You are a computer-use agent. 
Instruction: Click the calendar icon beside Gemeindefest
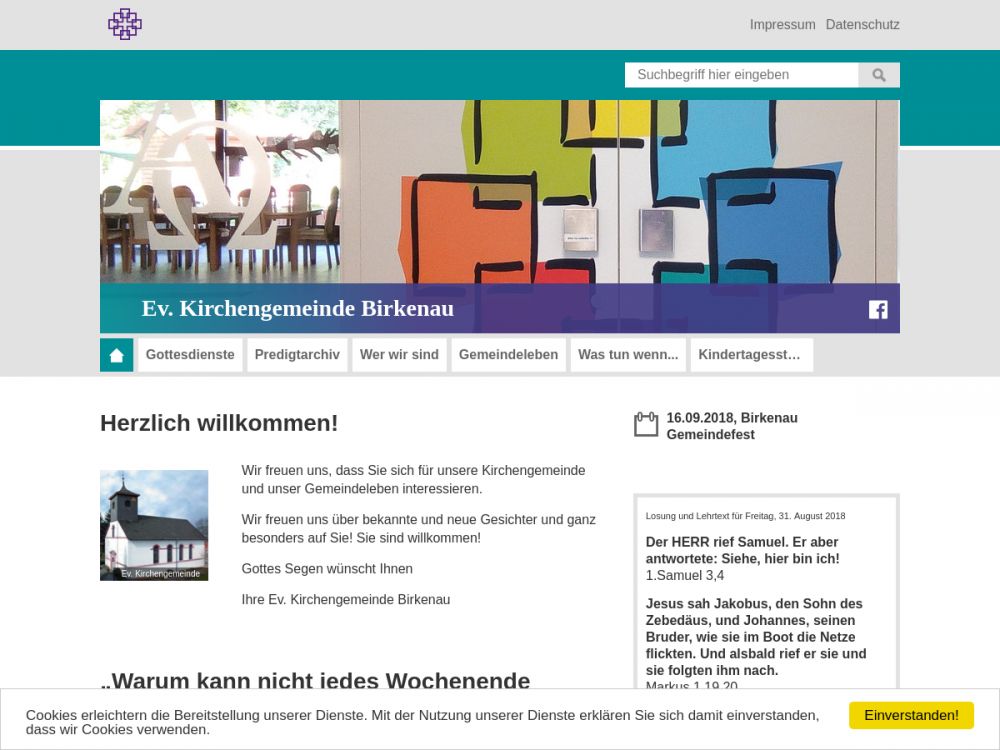pos(646,425)
